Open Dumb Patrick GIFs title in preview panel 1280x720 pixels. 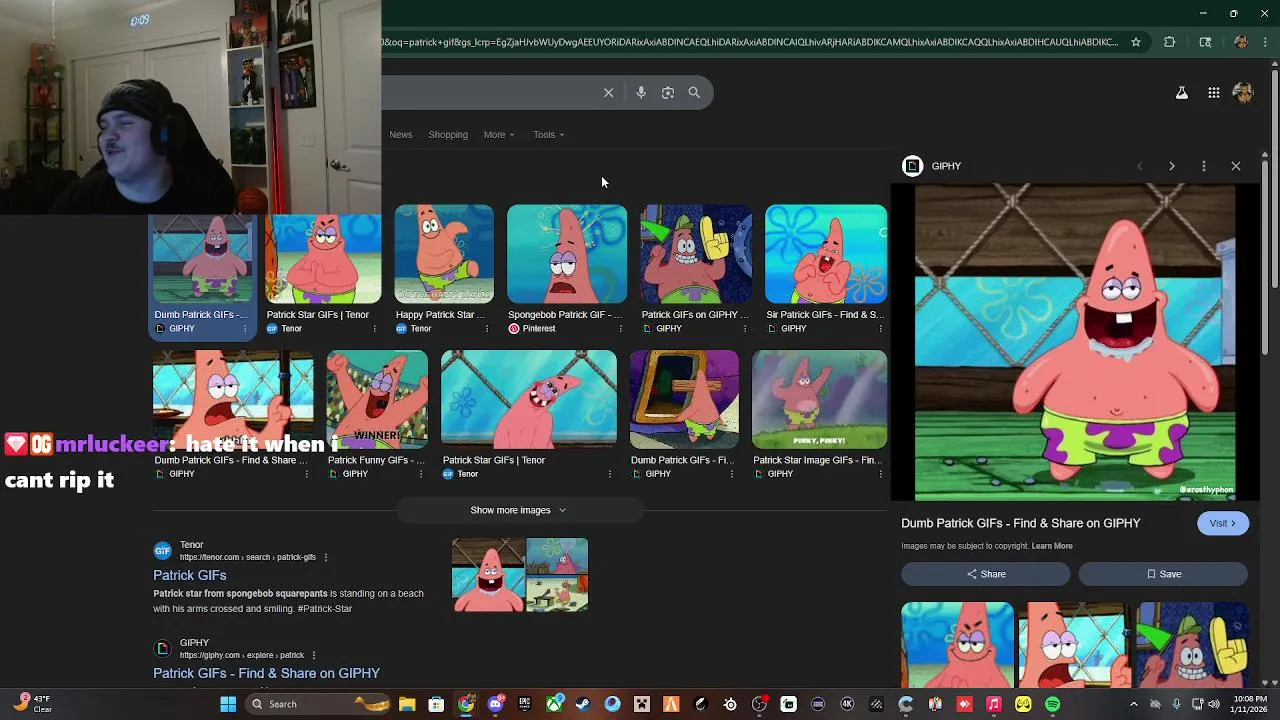(1020, 523)
